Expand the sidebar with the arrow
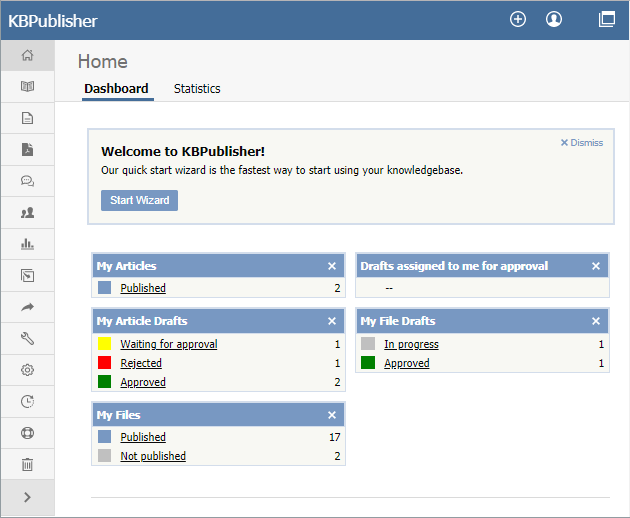 tap(27, 497)
